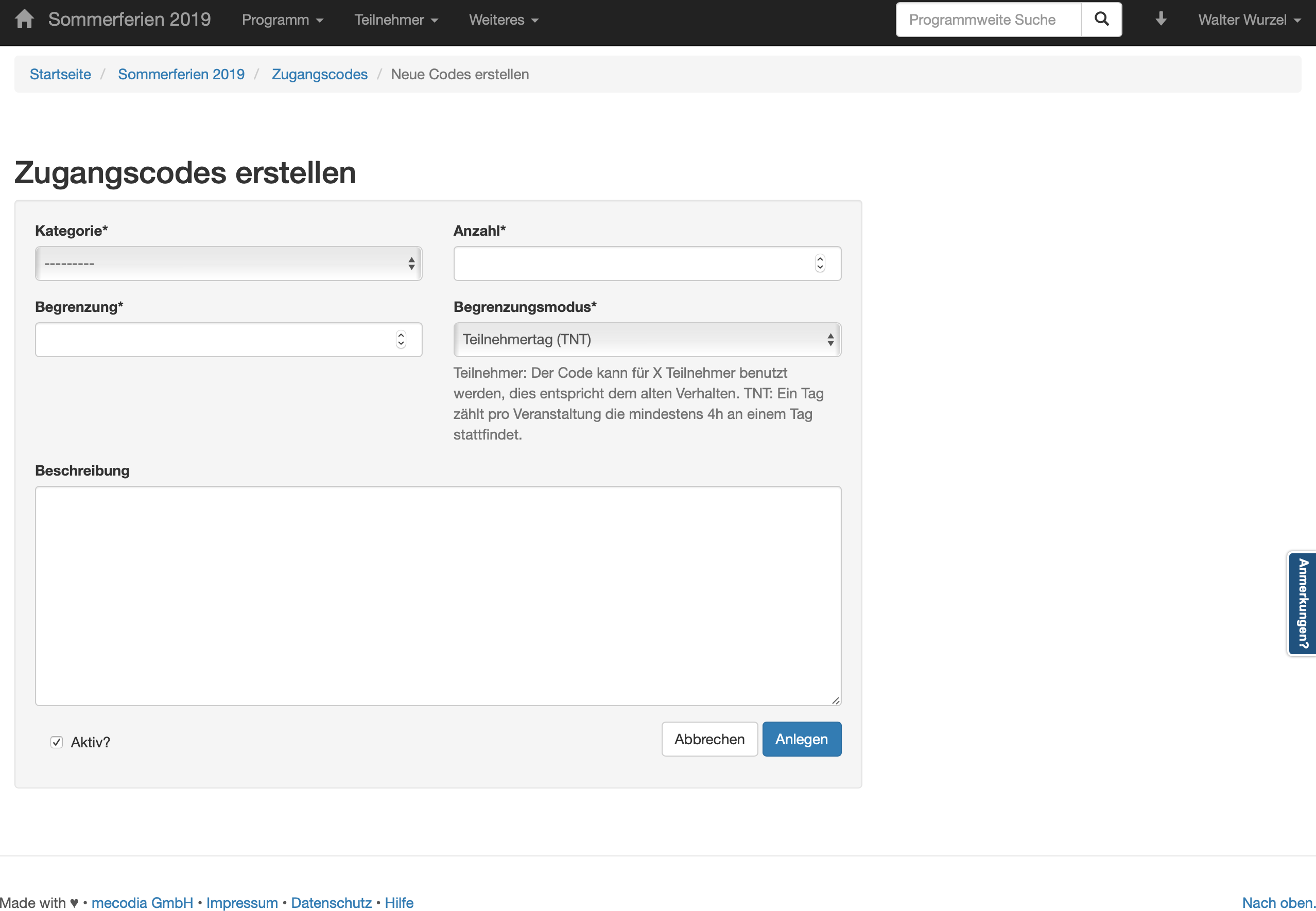This screenshot has height=911, width=1316.
Task: Click into the Programmweite Suche field
Action: (x=988, y=20)
